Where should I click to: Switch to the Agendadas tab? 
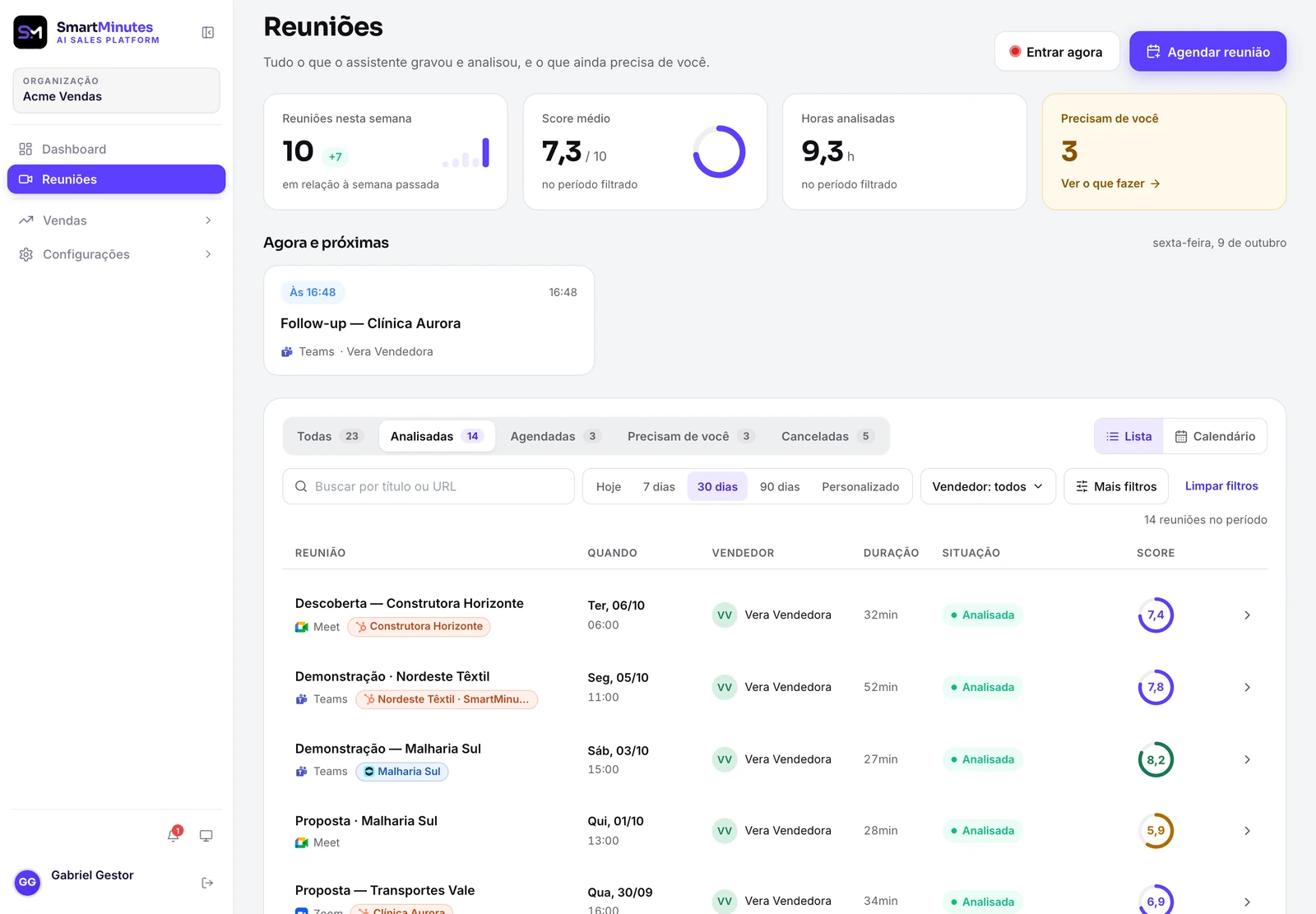555,436
